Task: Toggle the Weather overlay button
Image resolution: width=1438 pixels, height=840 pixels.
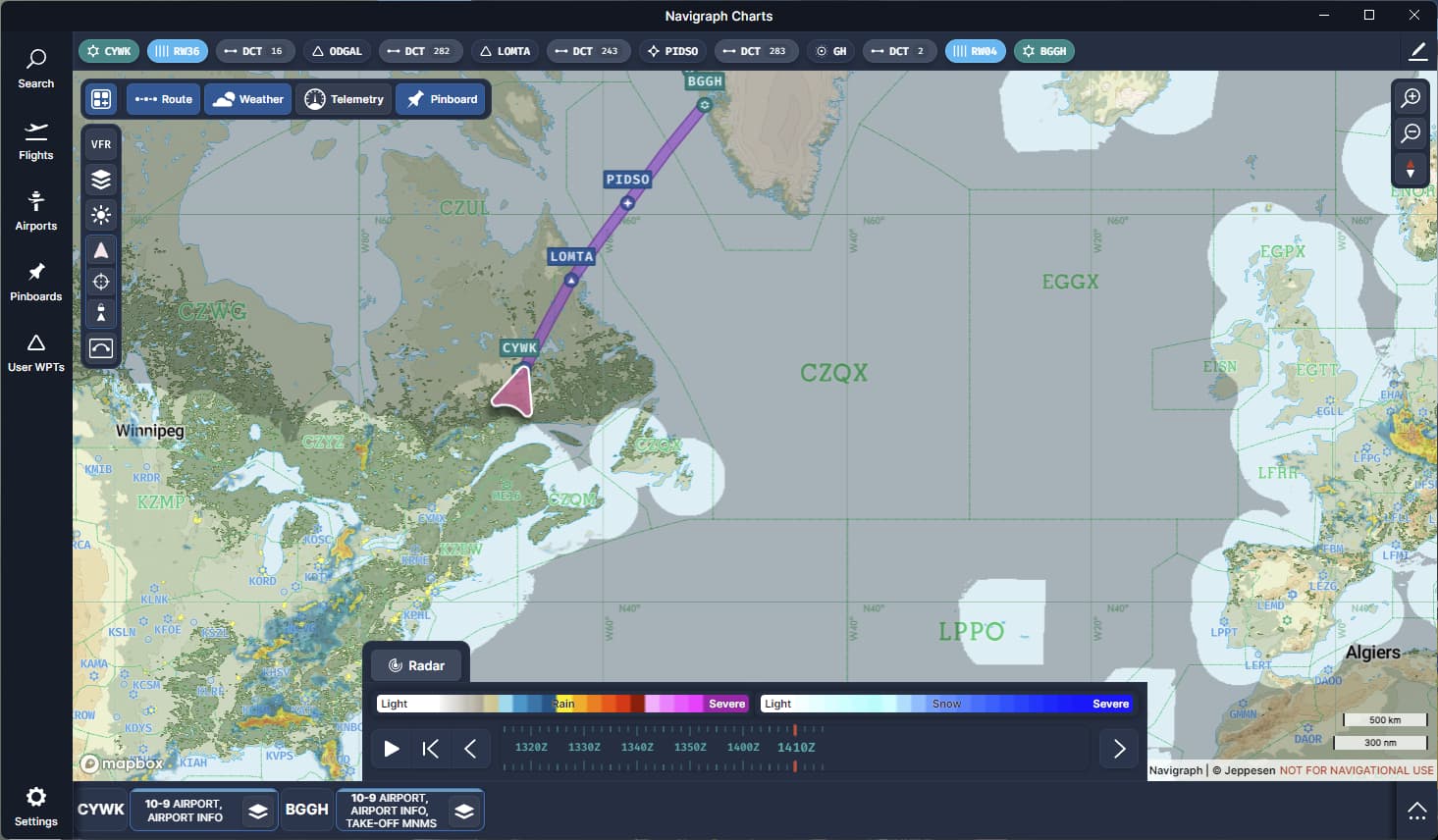Action: click(x=248, y=99)
